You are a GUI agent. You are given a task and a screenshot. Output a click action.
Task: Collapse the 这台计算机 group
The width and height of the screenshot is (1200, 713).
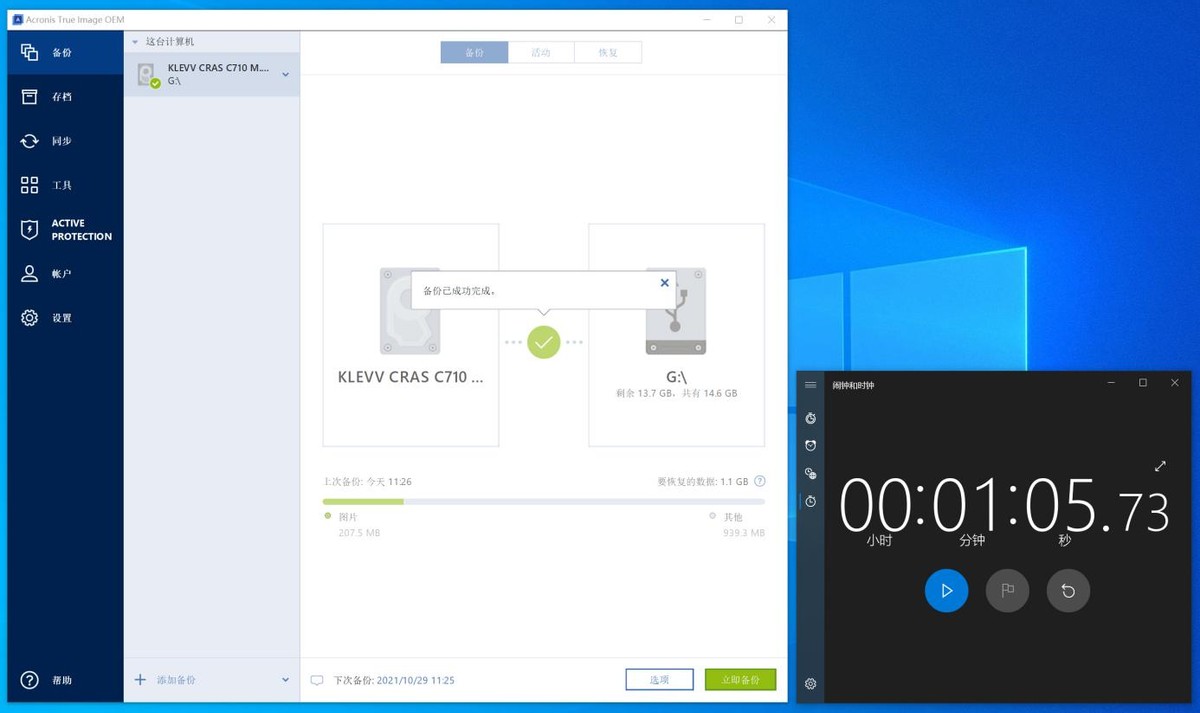tap(135, 42)
